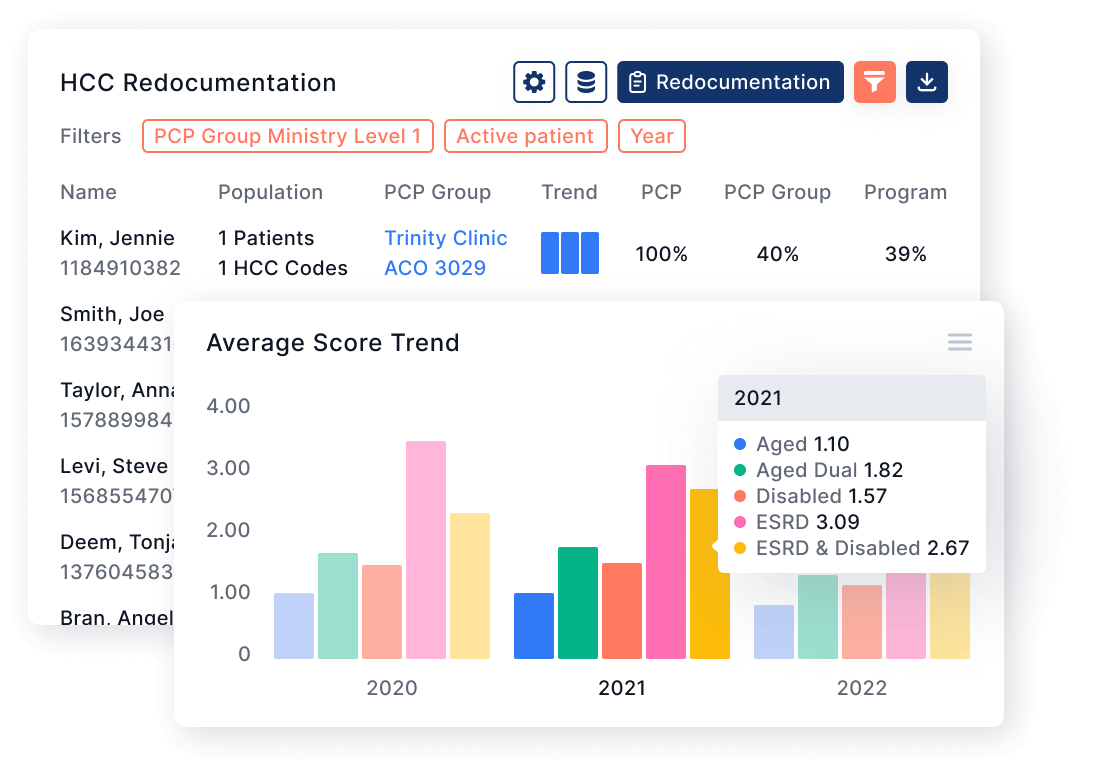Toggle the Year filter chip
1096x770 pixels.
tap(651, 136)
